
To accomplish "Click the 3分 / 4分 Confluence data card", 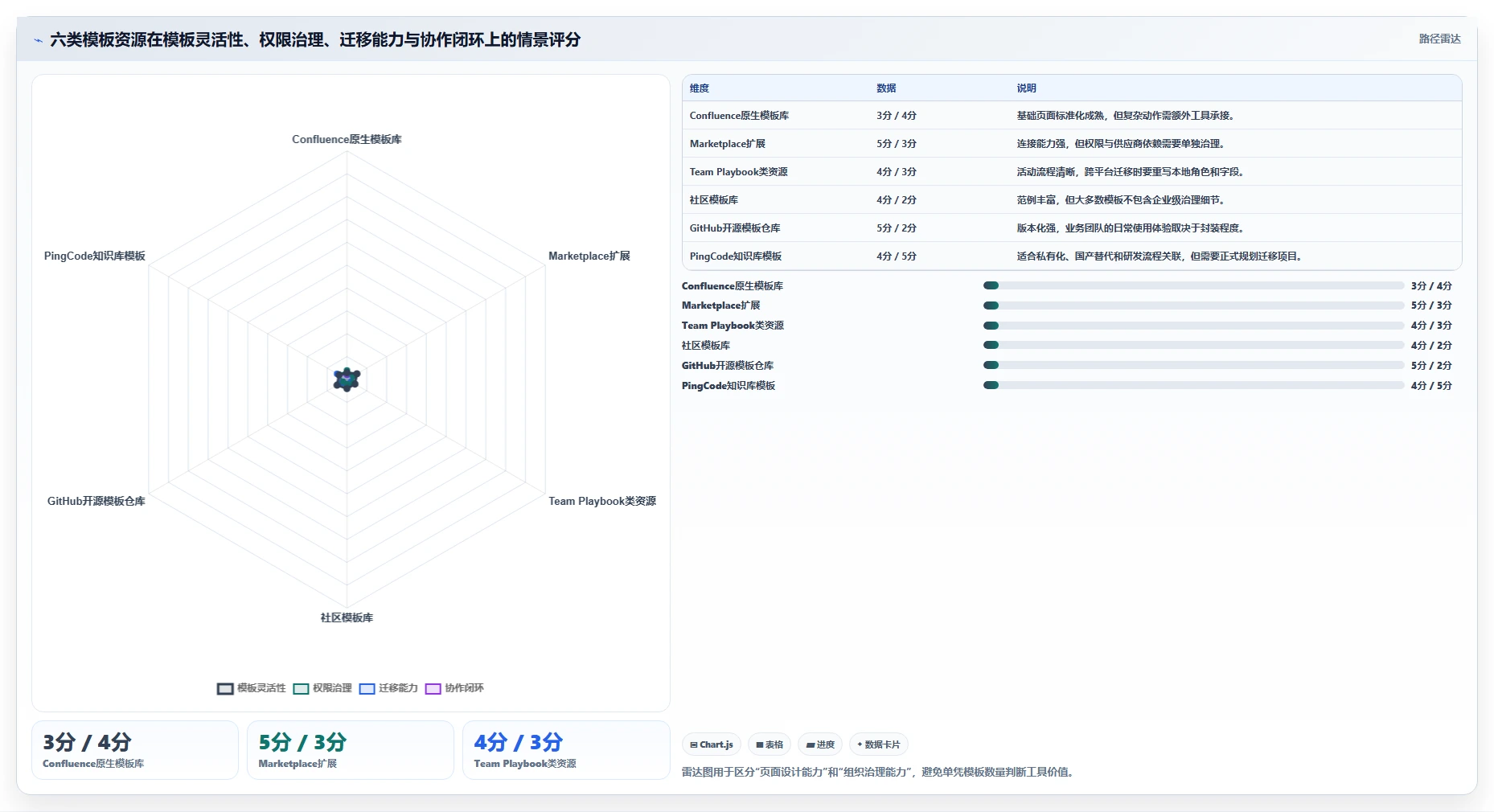I will pyautogui.click(x=135, y=750).
